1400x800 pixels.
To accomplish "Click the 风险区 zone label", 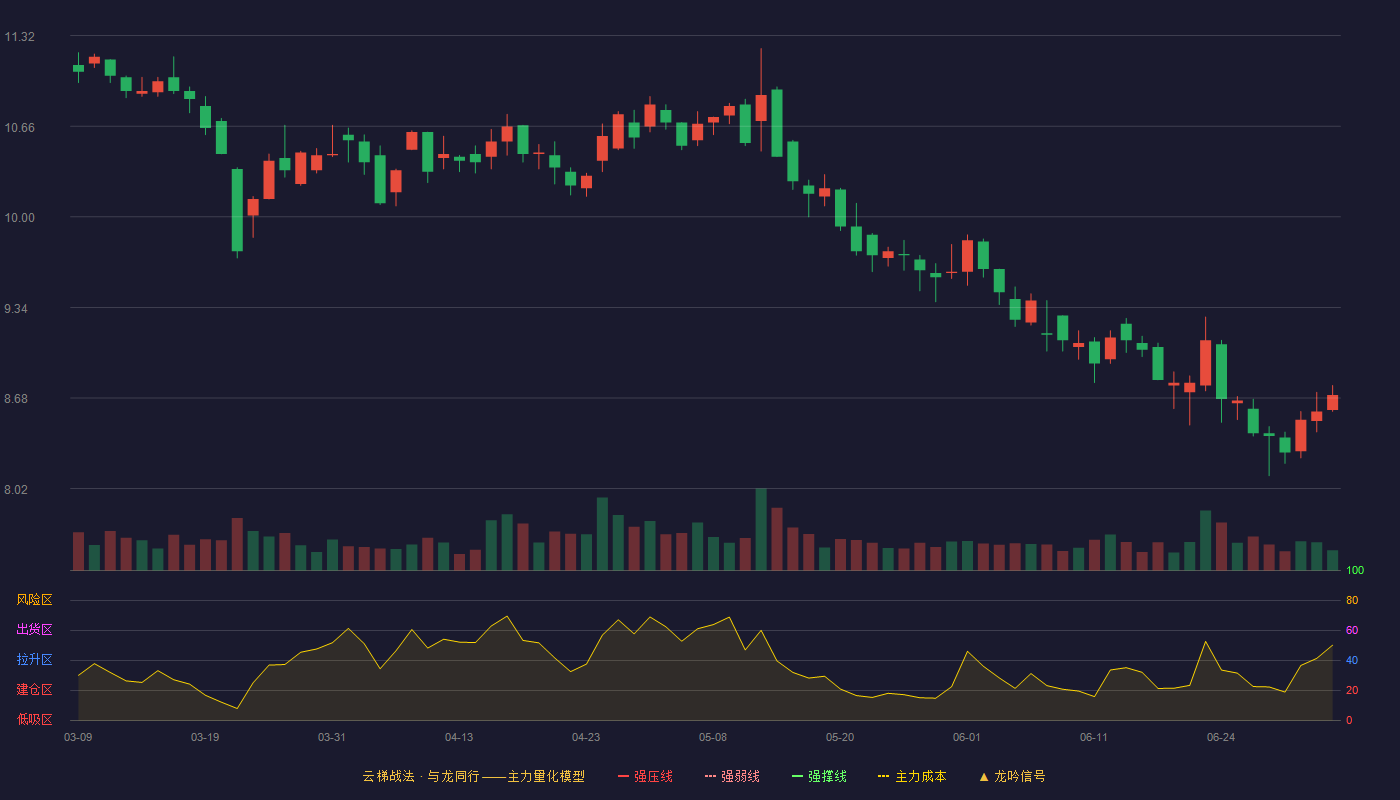I will coord(34,600).
